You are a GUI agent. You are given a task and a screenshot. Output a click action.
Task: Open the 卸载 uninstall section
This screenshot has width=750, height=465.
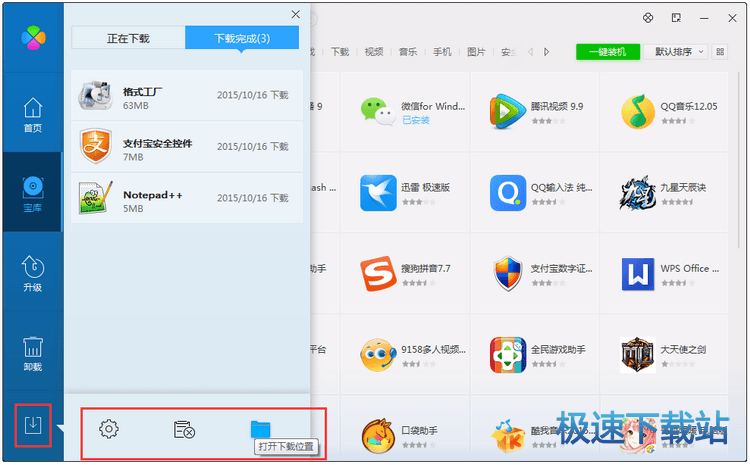click(x=33, y=353)
